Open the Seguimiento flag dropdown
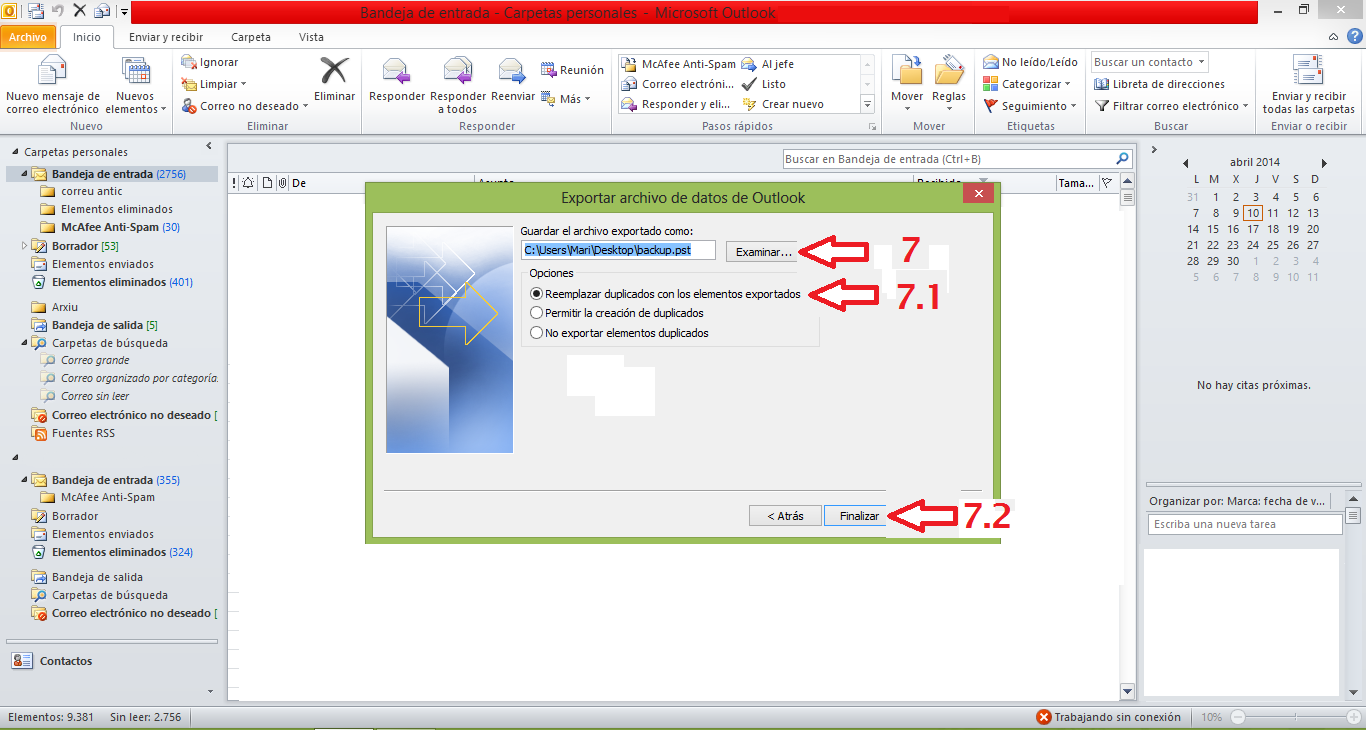Viewport: 1366px width, 730px height. click(1030, 106)
